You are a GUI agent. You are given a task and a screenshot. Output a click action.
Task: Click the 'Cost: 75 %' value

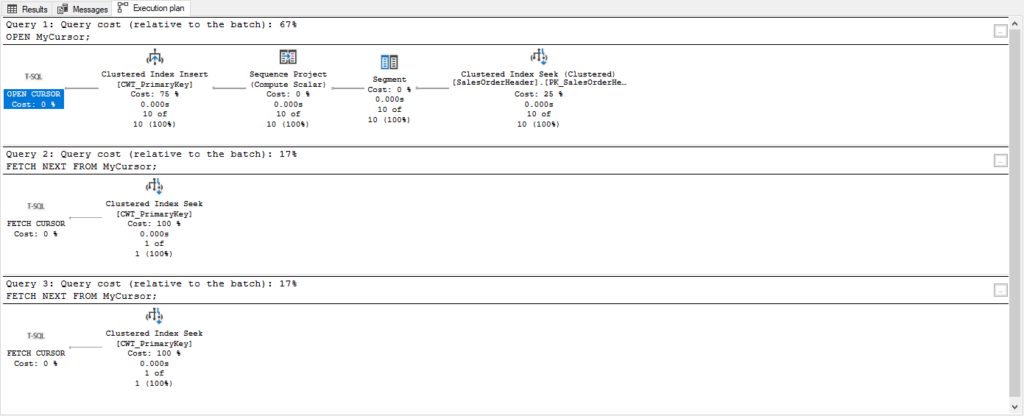tap(154, 94)
